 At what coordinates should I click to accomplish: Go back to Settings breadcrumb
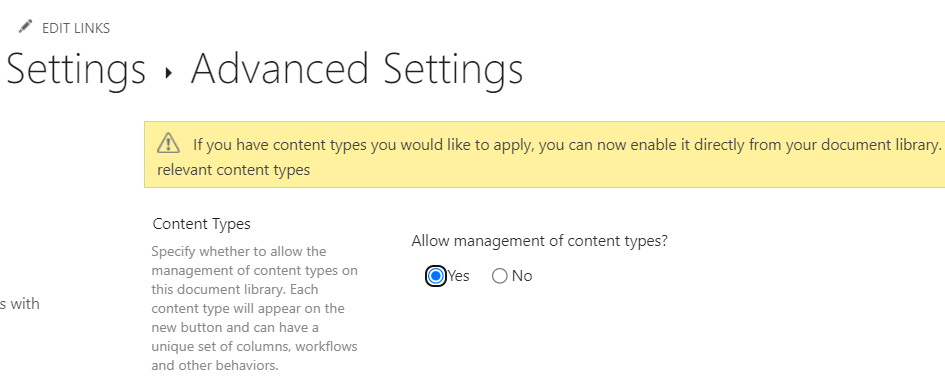click(x=76, y=70)
